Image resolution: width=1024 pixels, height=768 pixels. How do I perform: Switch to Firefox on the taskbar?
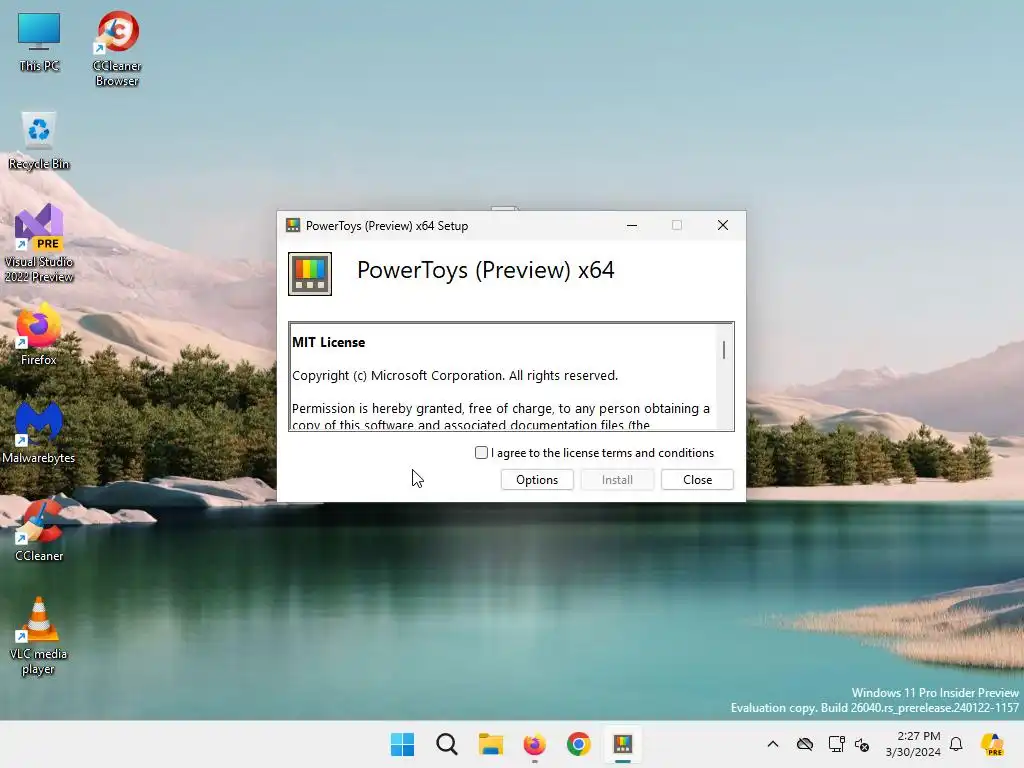click(x=534, y=744)
